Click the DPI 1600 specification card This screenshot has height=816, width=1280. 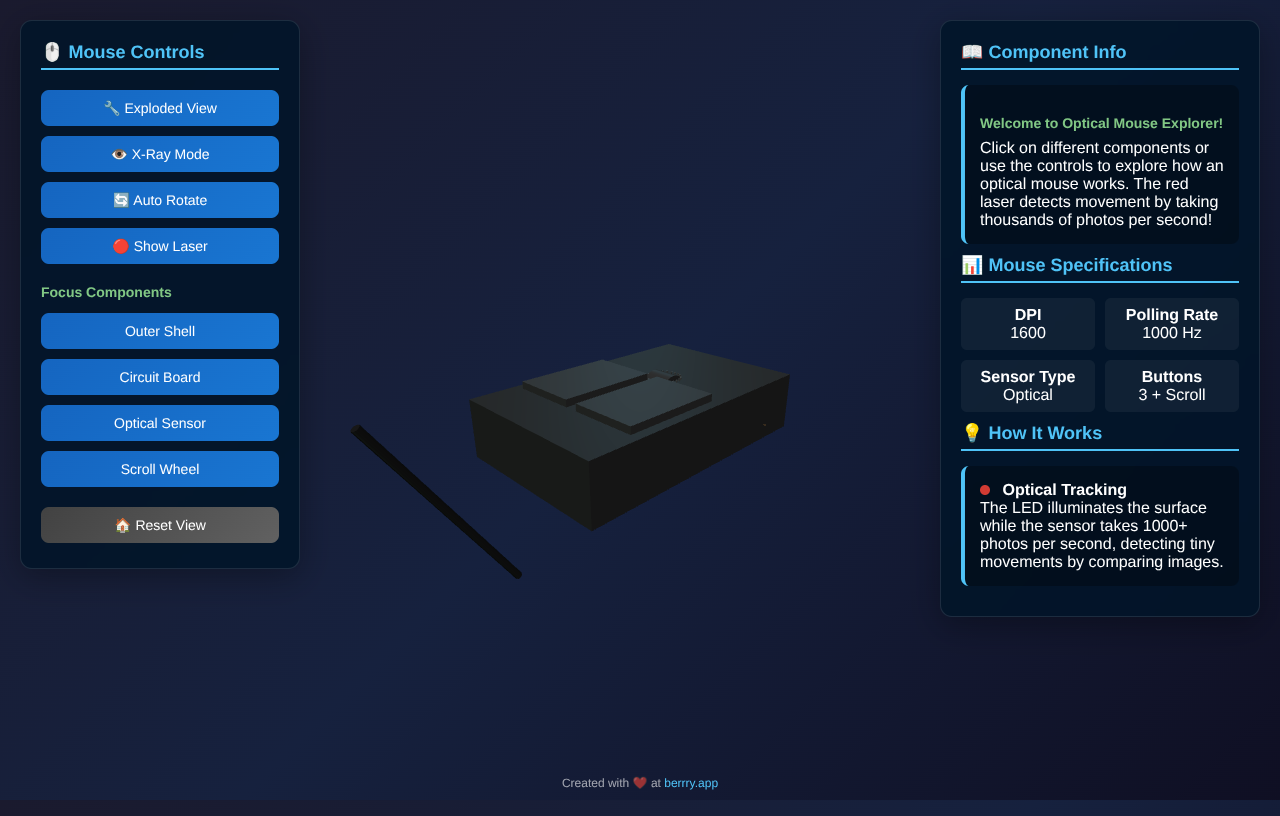point(1027,323)
